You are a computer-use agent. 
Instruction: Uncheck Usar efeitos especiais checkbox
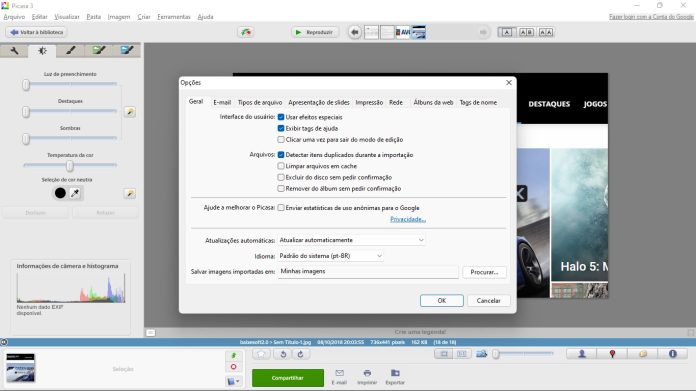tap(281, 117)
